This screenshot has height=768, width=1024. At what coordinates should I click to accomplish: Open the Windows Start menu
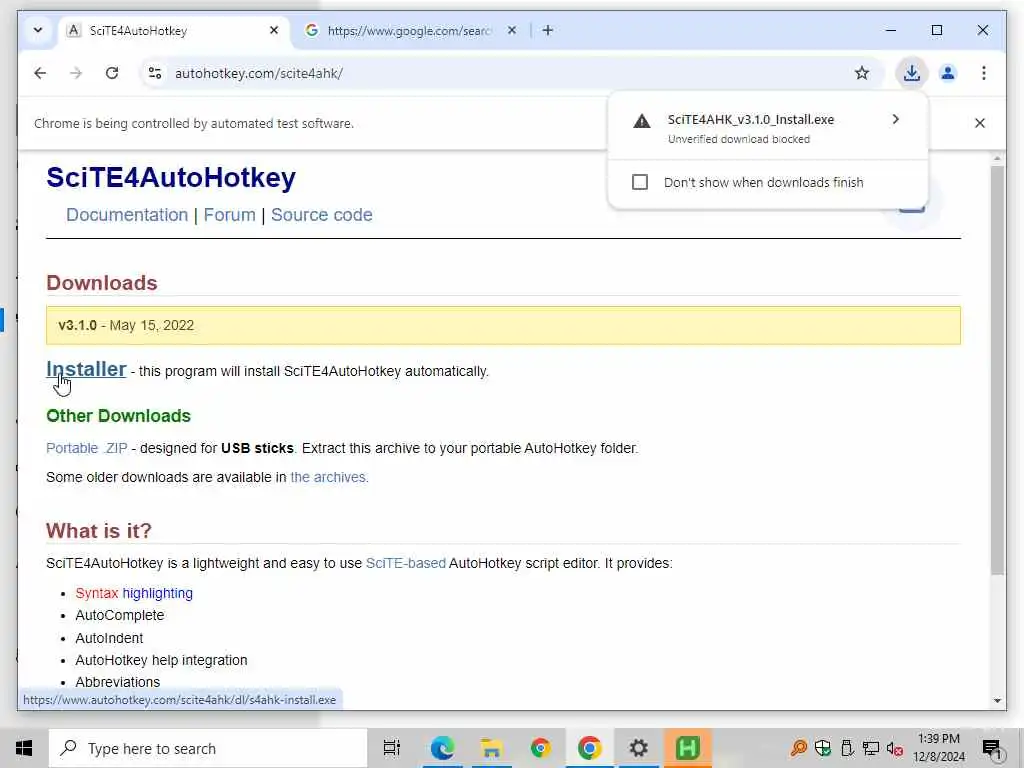pos(24,748)
